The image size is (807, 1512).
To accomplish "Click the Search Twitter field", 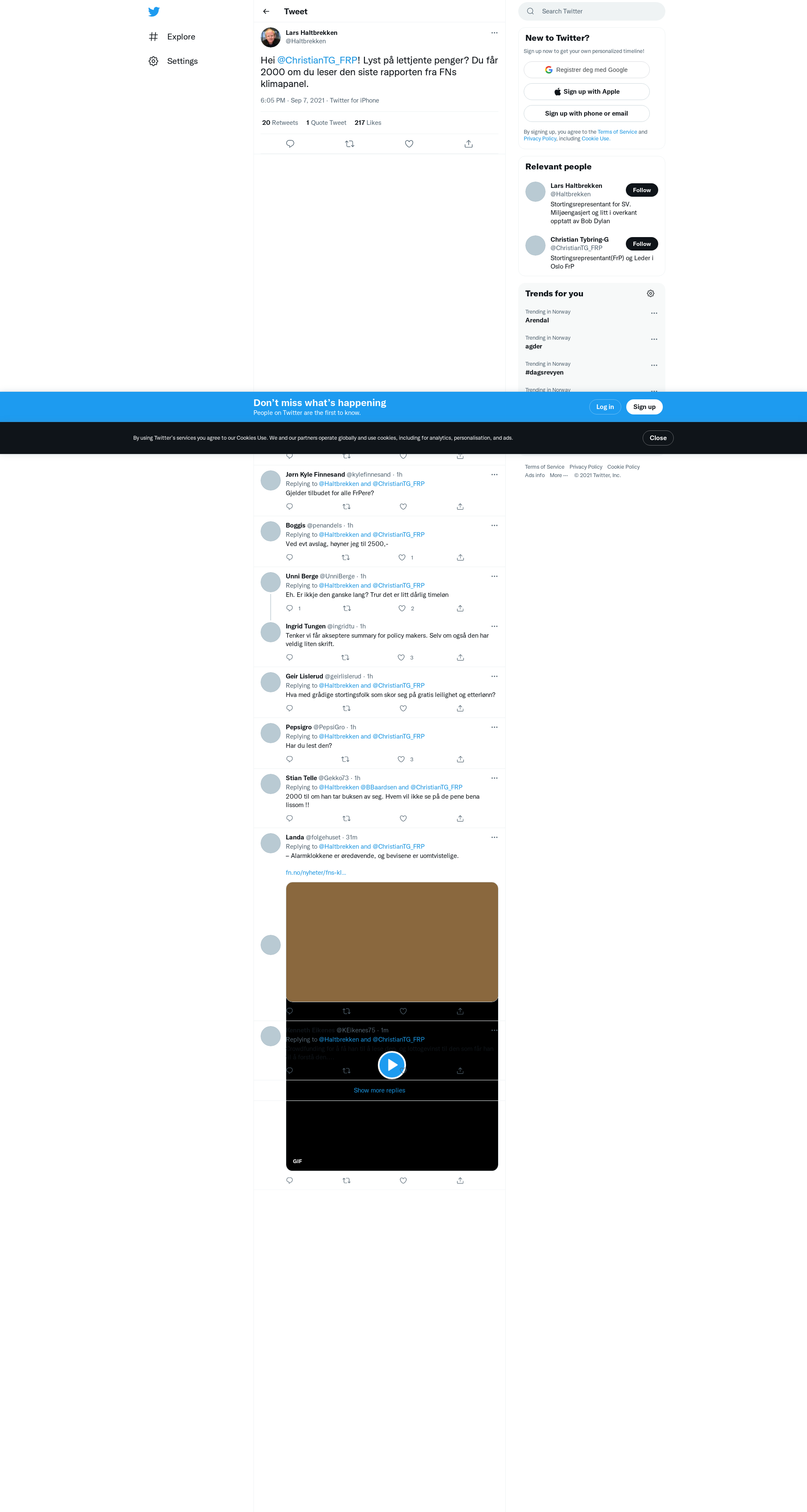I will [x=592, y=11].
